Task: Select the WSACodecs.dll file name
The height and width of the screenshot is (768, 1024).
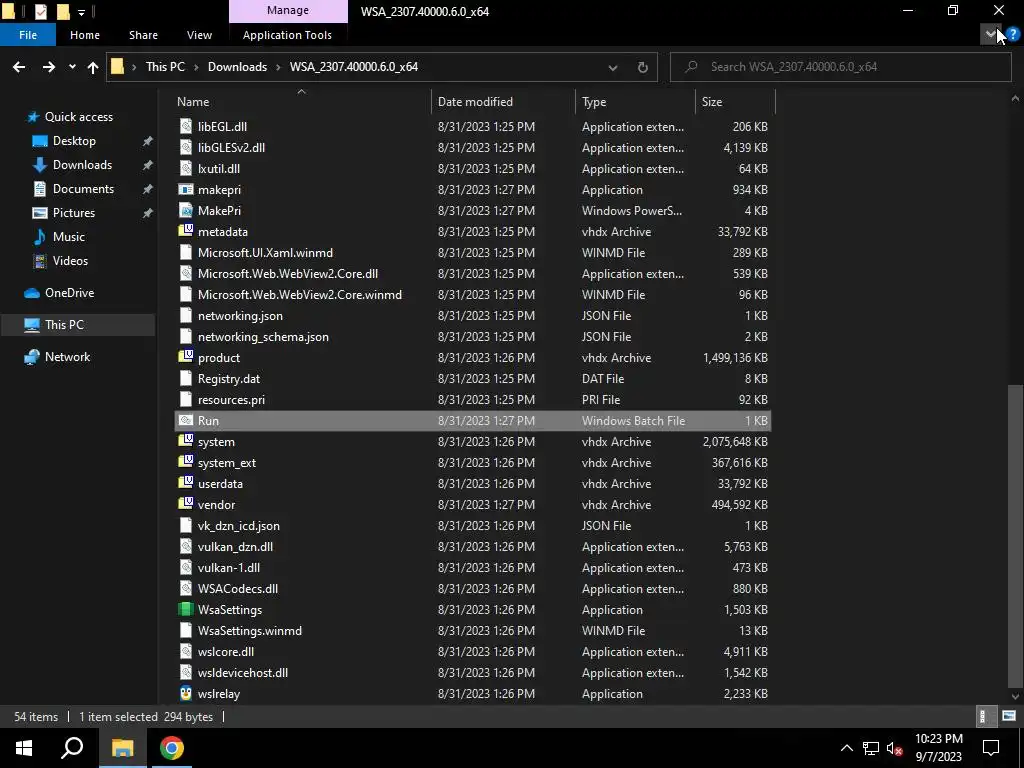Action: pyautogui.click(x=238, y=588)
